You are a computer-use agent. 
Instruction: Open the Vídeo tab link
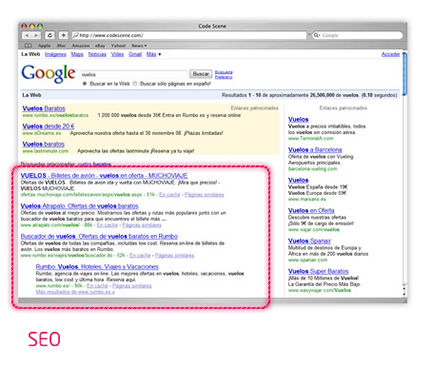coord(117,54)
